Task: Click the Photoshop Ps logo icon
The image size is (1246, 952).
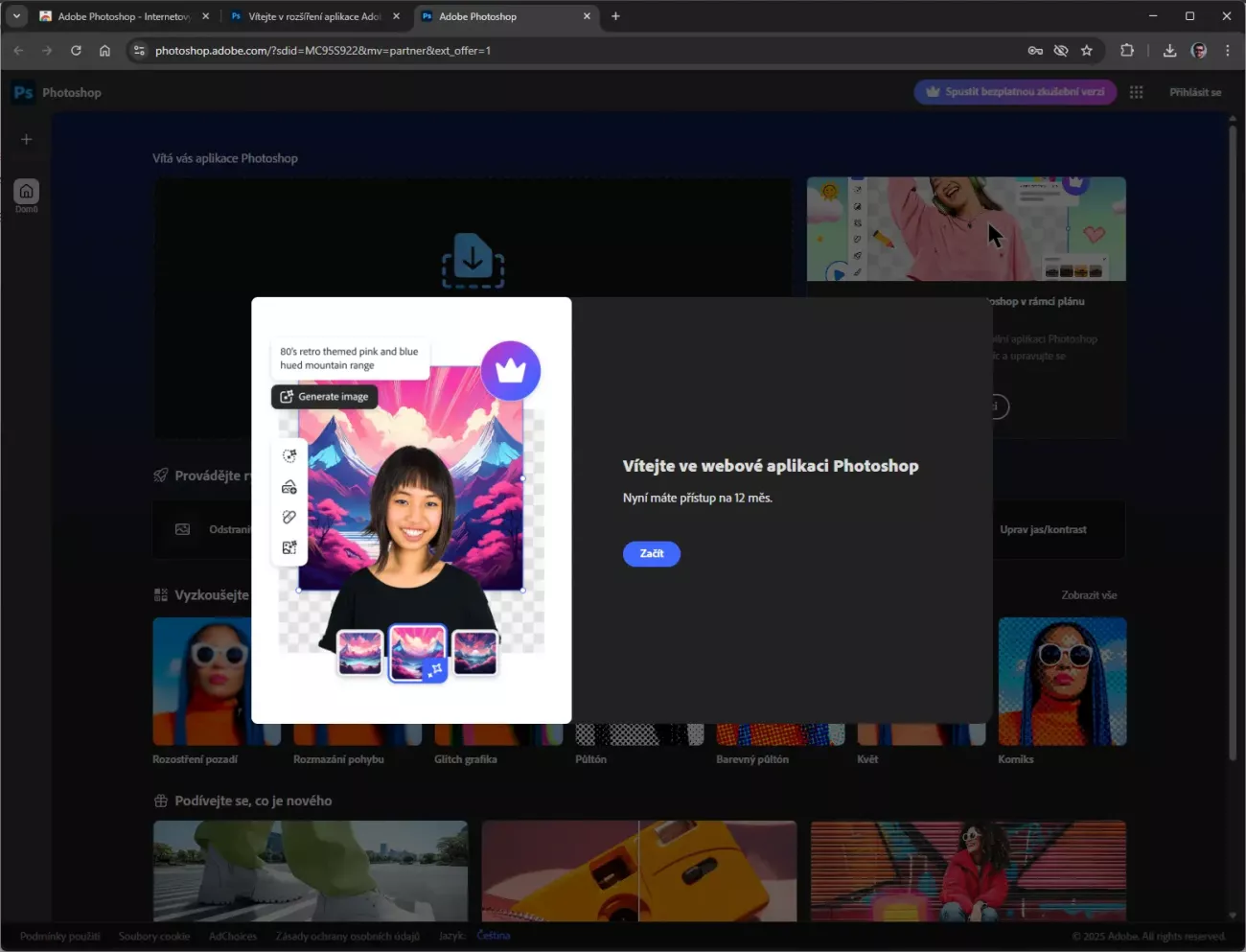Action: 23,93
